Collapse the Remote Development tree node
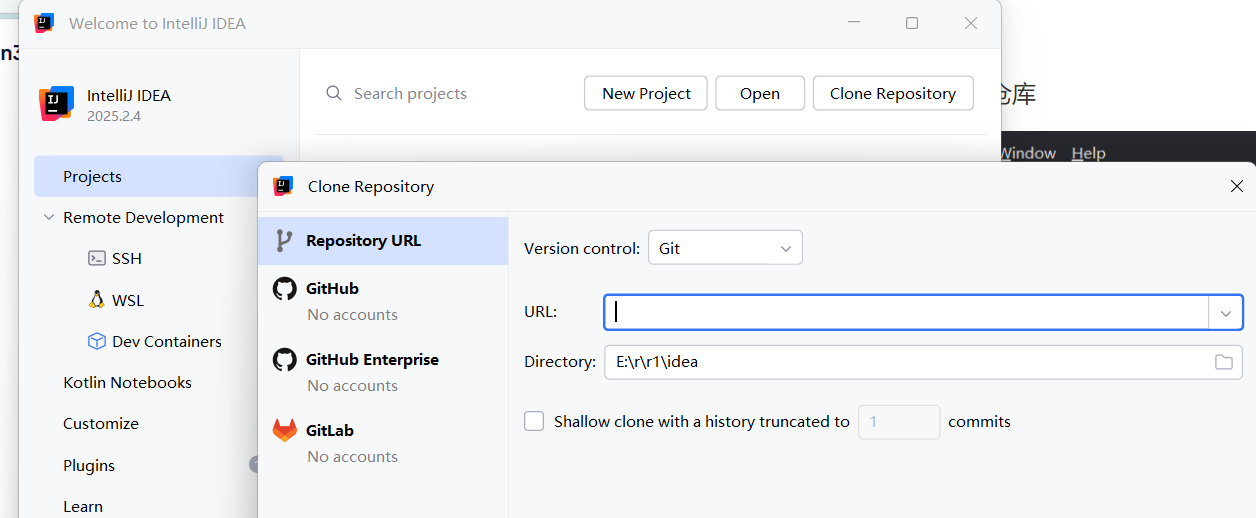The width and height of the screenshot is (1256, 518). point(48,217)
